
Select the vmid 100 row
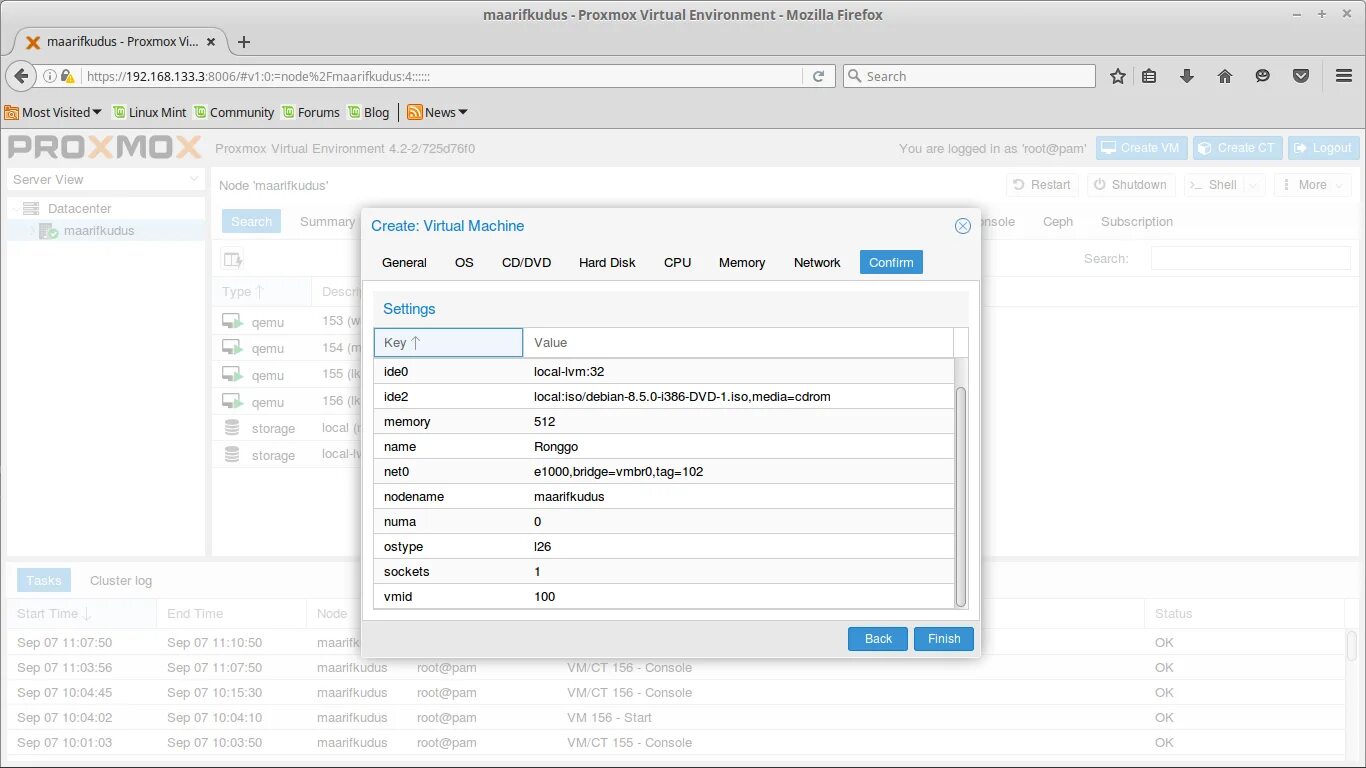[664, 596]
